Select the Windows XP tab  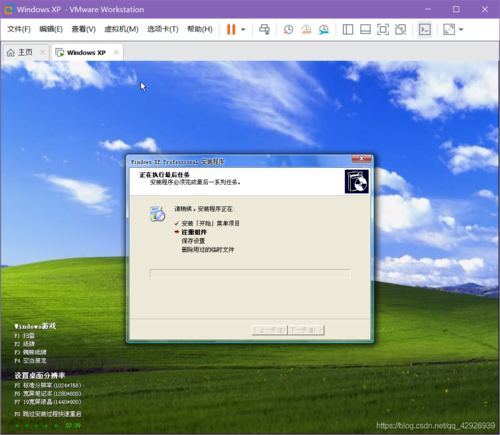pyautogui.click(x=86, y=53)
